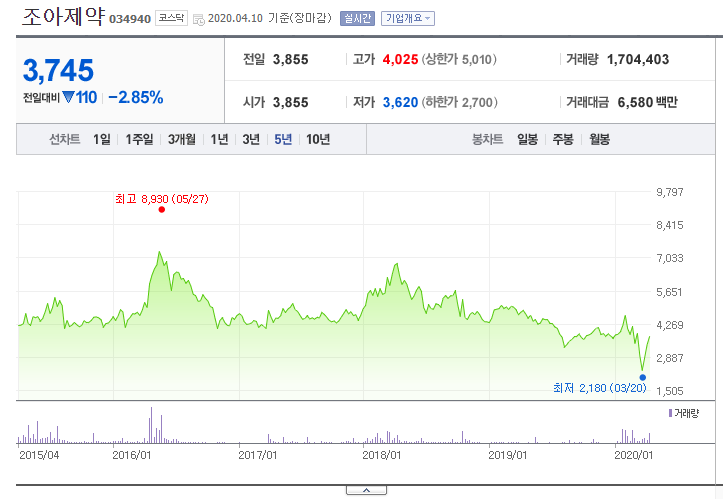This screenshot has width=723, height=499.
Task: Click the 실시간 real-time button
Action: (357, 18)
